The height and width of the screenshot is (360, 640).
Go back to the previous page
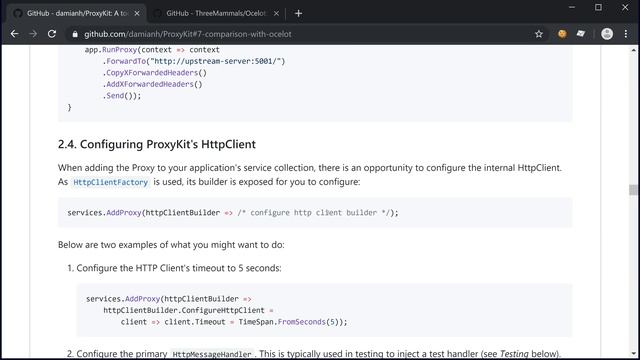click(x=15, y=34)
